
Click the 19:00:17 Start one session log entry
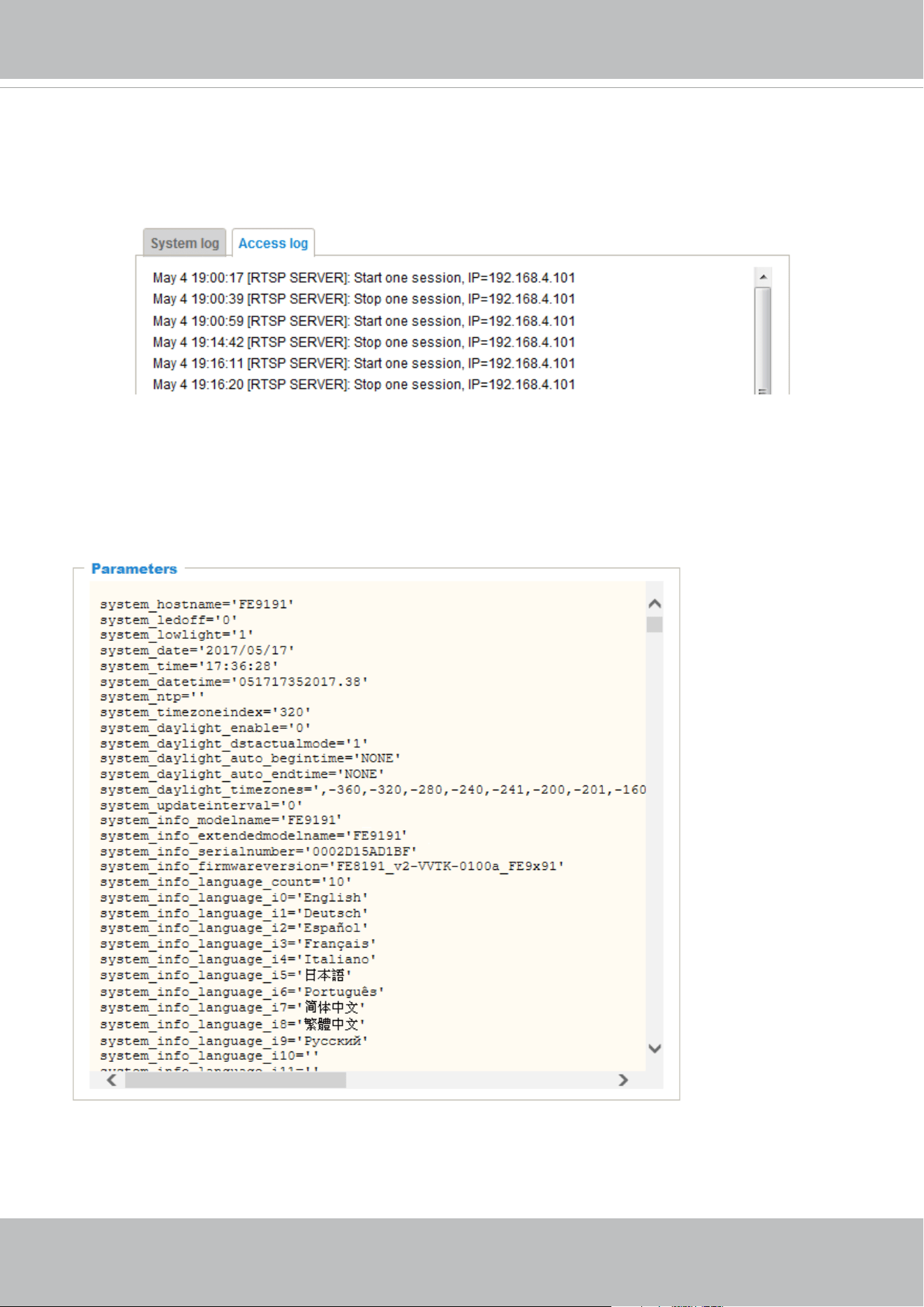(364, 278)
